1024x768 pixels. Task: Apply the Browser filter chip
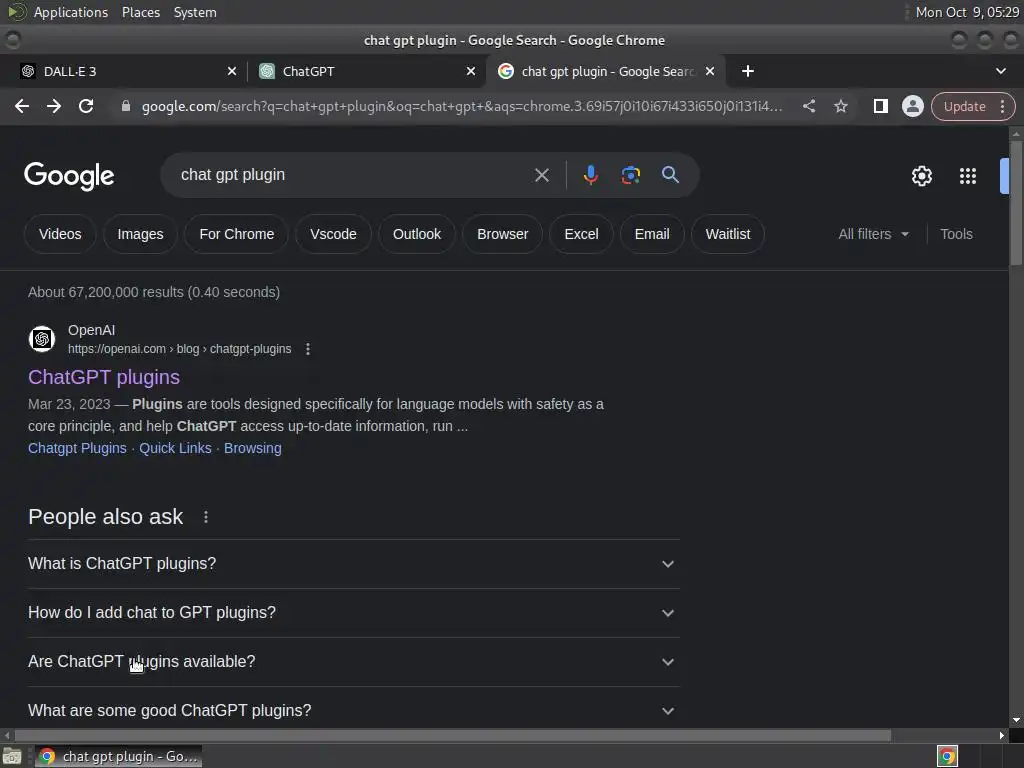click(502, 234)
